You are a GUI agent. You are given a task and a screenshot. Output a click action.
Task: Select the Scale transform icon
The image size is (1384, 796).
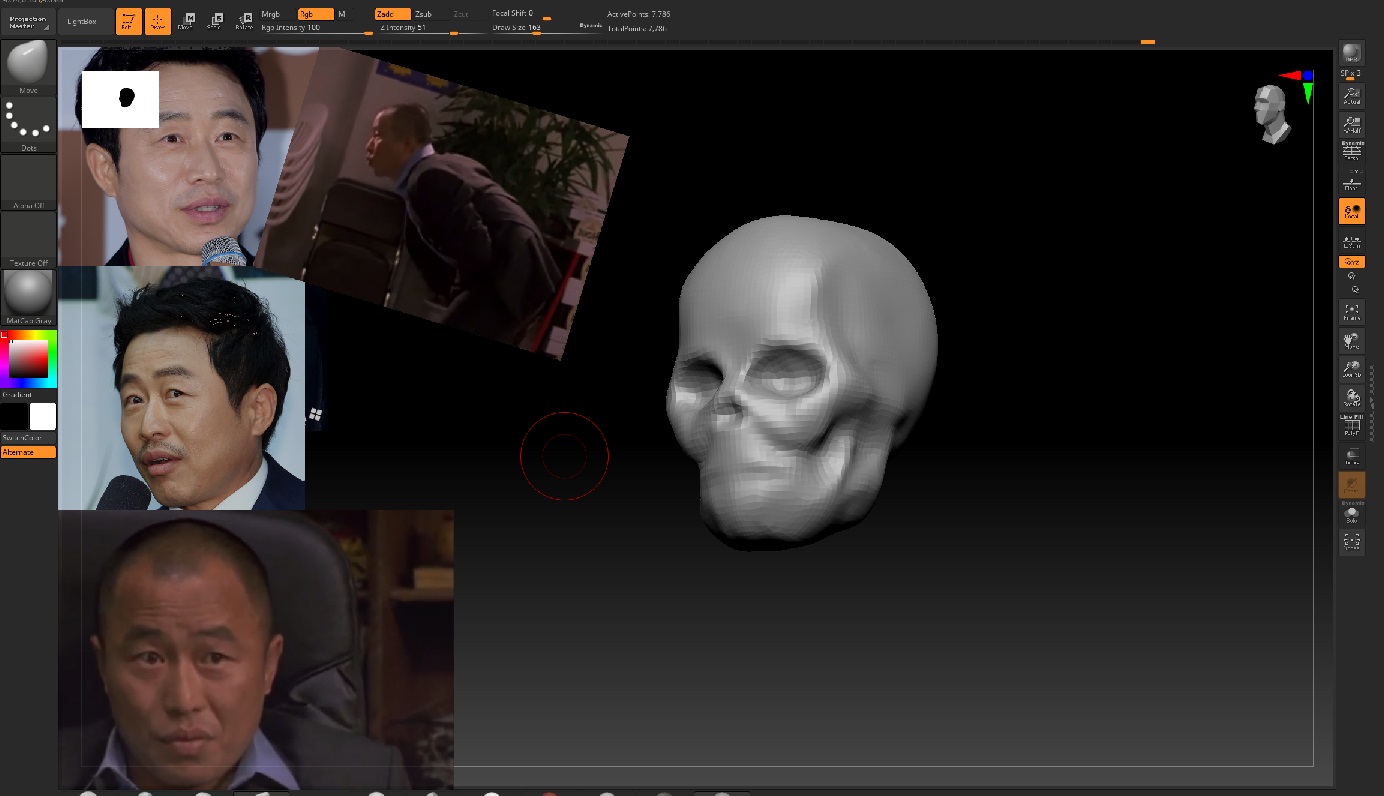tap(215, 21)
